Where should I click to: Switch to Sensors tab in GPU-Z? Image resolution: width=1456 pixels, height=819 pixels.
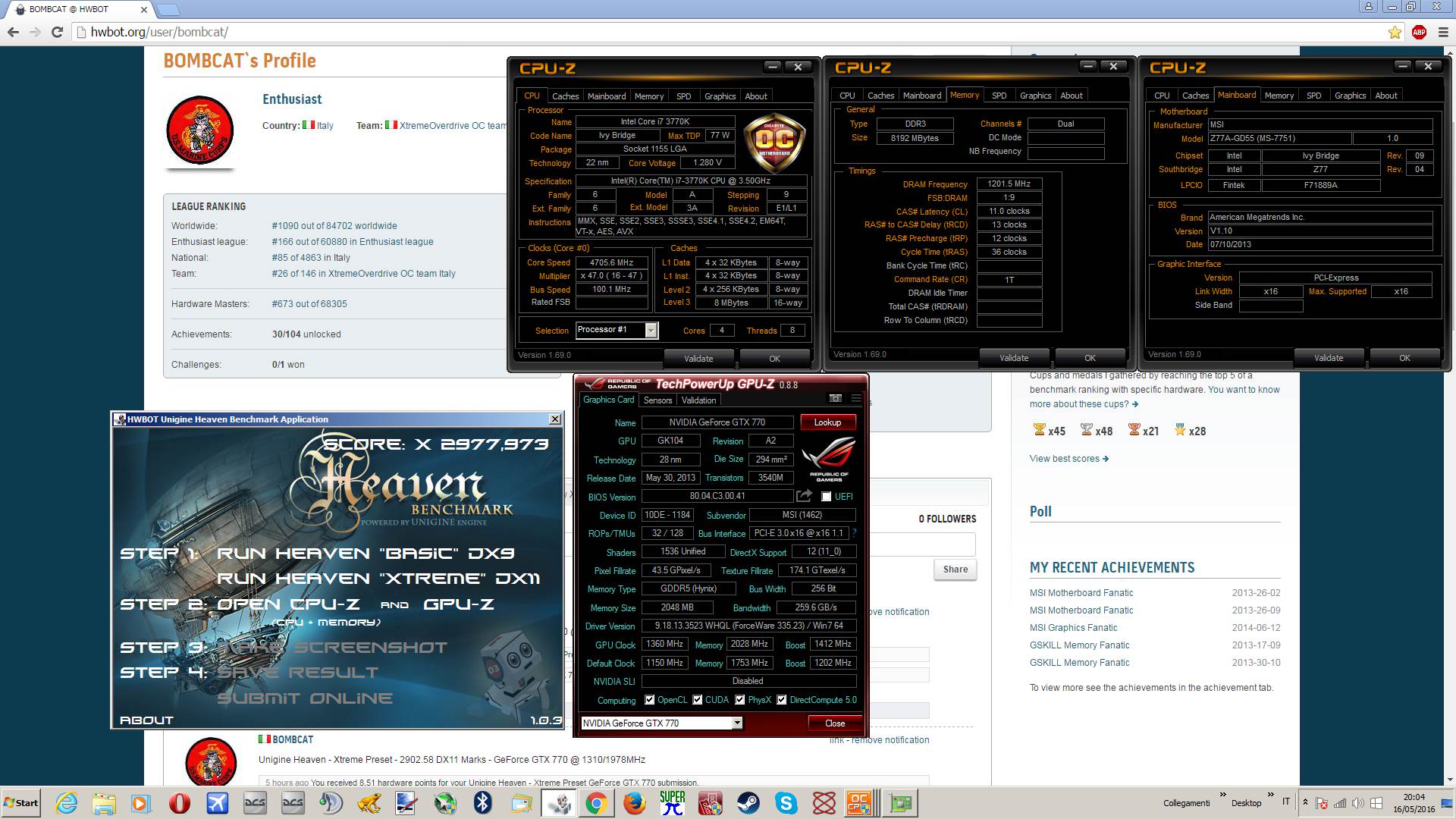coord(657,400)
